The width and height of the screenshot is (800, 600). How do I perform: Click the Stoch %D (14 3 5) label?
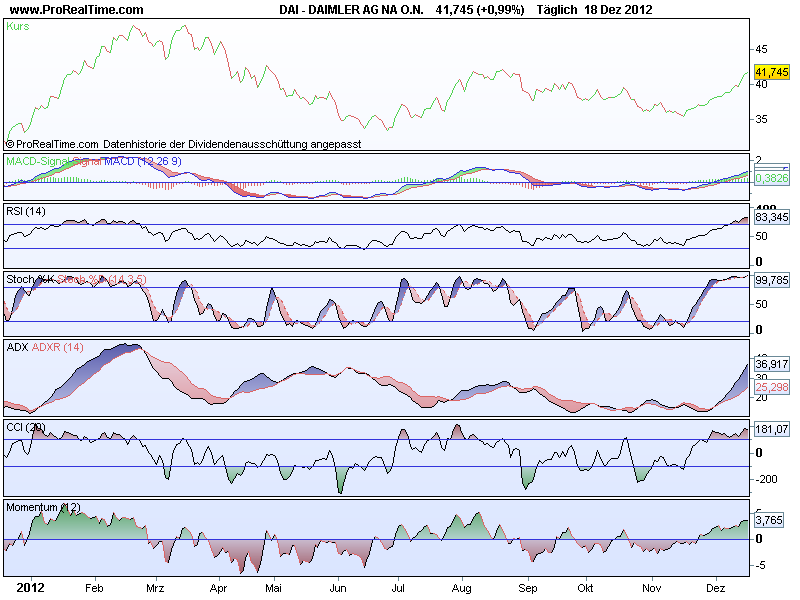pos(102,280)
